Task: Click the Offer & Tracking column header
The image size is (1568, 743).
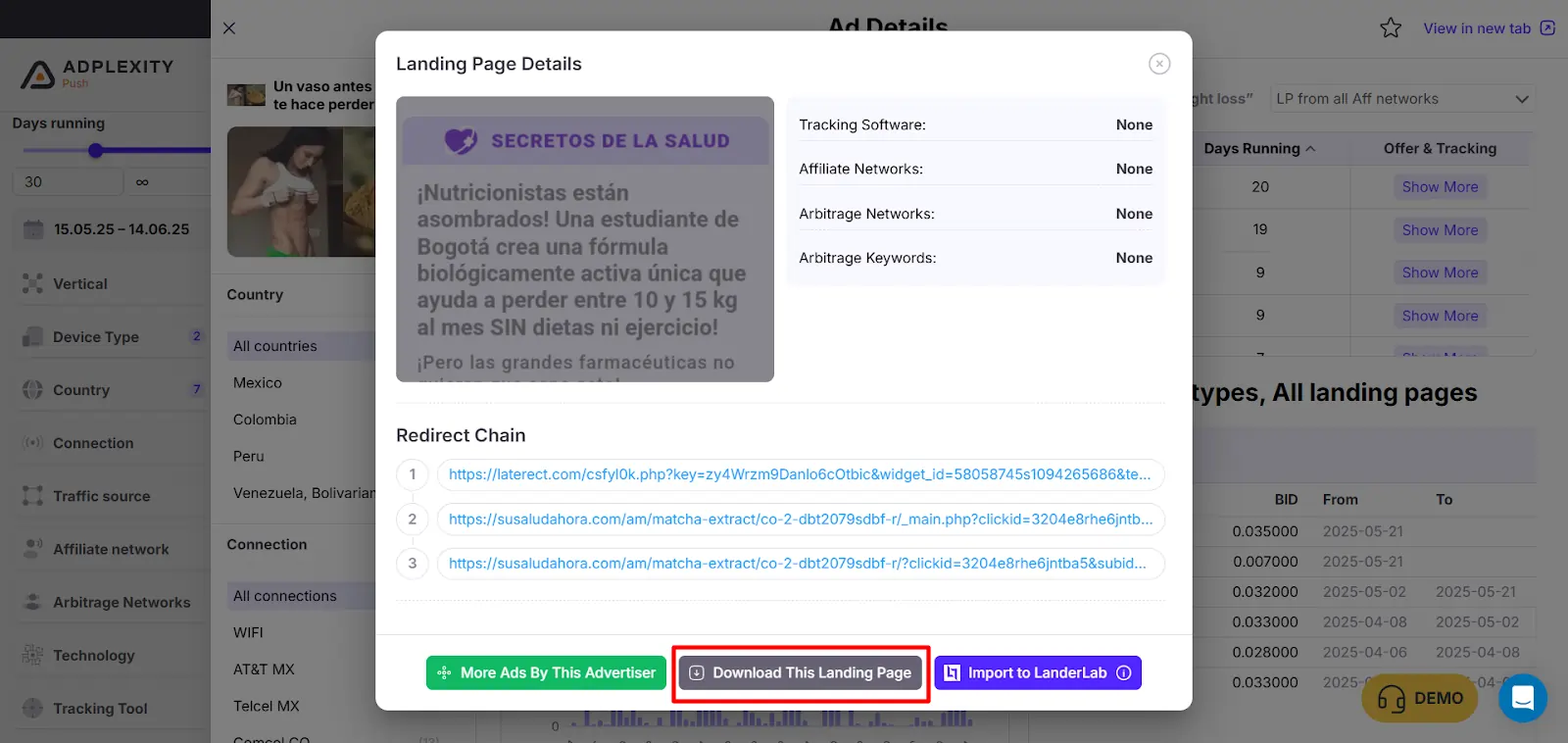Action: pos(1440,149)
